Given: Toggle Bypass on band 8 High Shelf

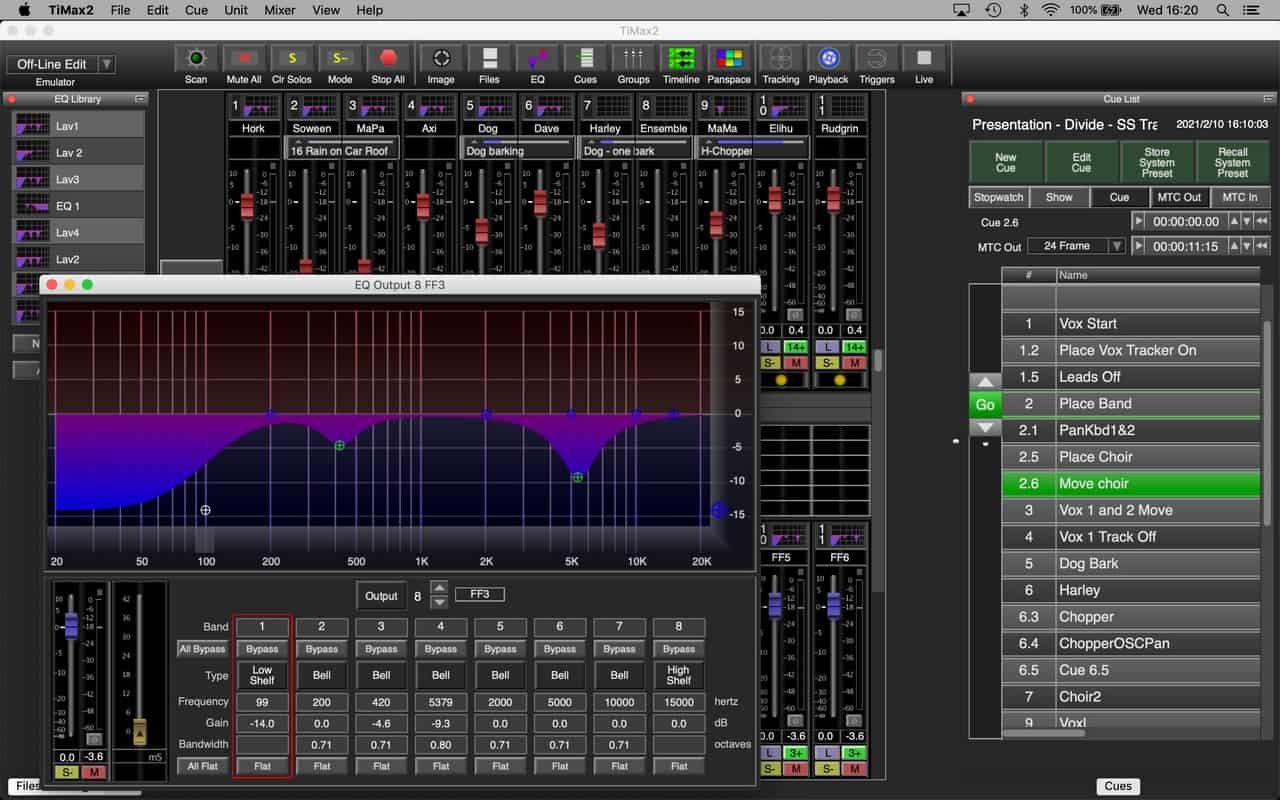Looking at the screenshot, I should click(679, 649).
